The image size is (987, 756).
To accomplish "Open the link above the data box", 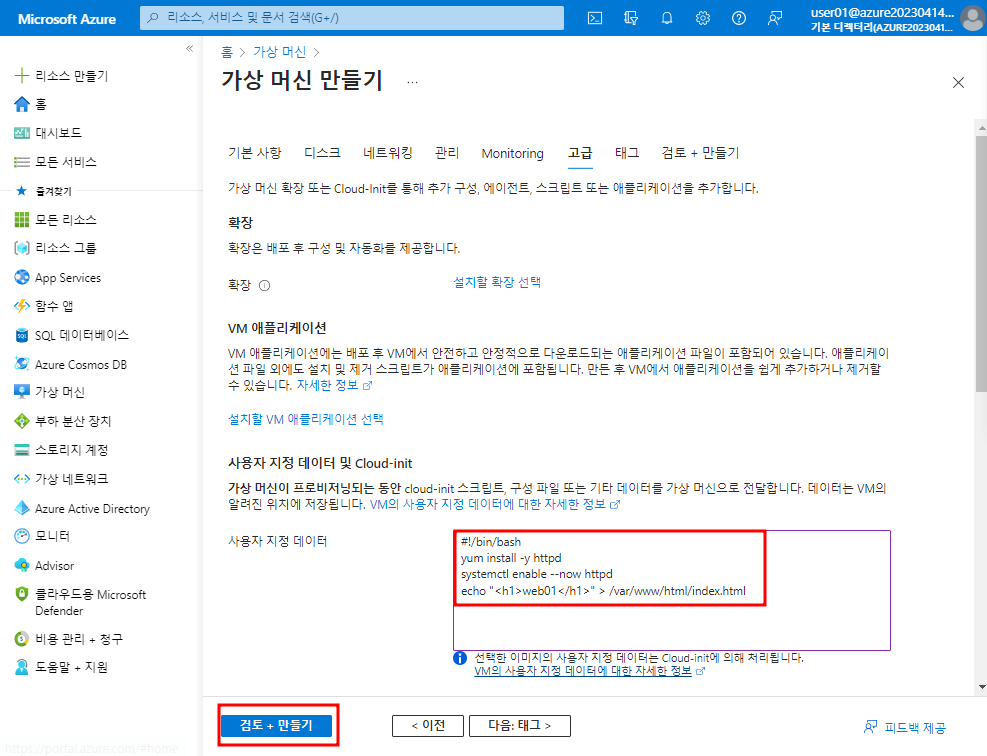I will click(495, 504).
